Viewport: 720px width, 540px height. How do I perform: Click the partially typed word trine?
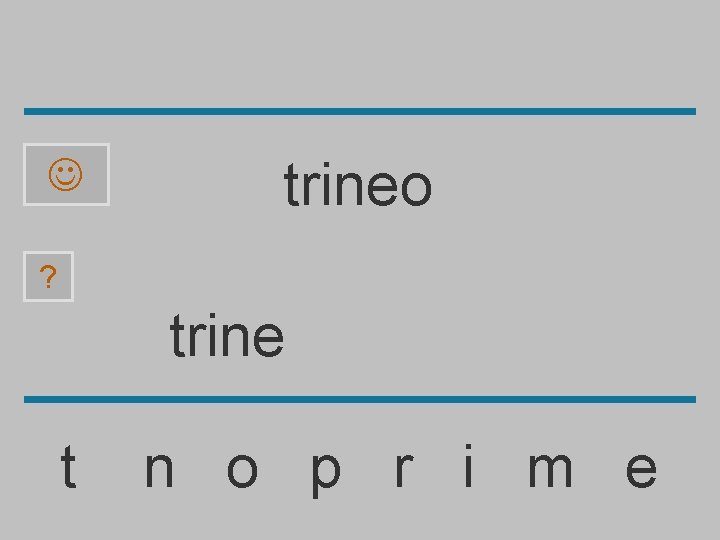pyautogui.click(x=227, y=335)
